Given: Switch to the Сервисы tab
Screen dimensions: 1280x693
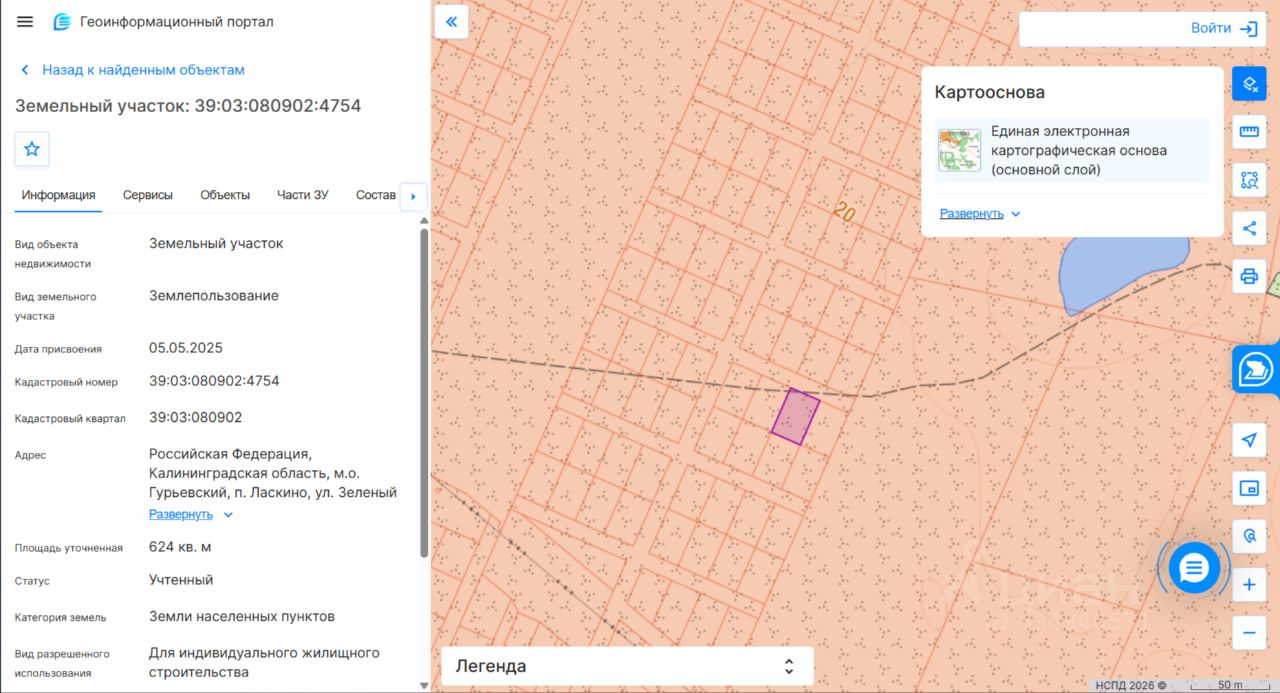Looking at the screenshot, I should (x=148, y=195).
